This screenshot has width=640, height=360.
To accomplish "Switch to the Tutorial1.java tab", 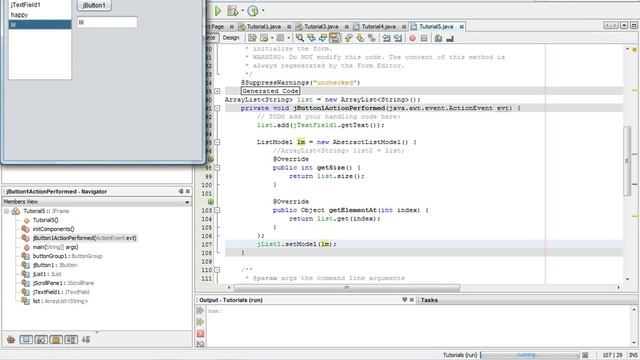I will tap(264, 27).
